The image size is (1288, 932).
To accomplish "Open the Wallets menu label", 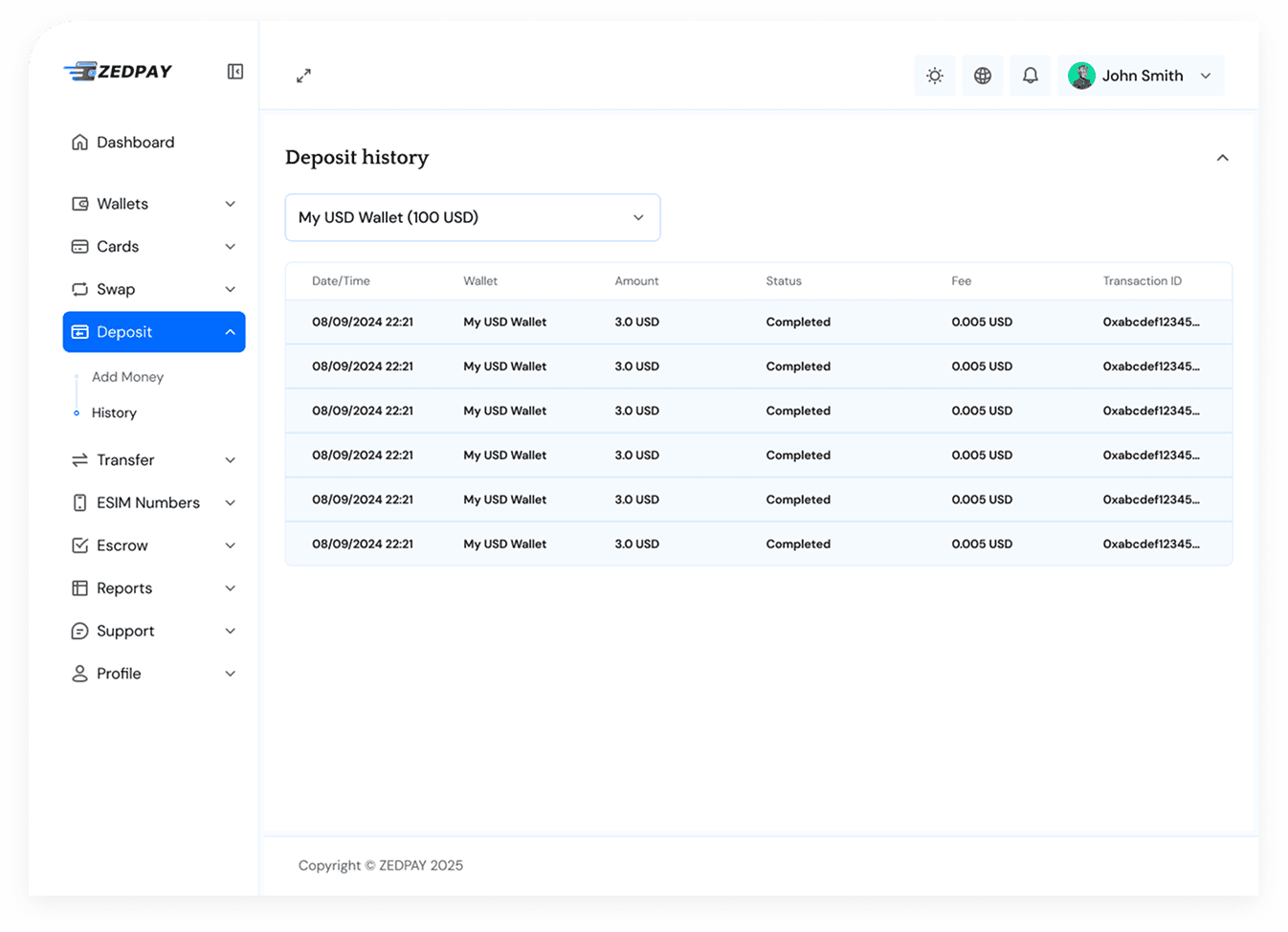I will pyautogui.click(x=122, y=204).
